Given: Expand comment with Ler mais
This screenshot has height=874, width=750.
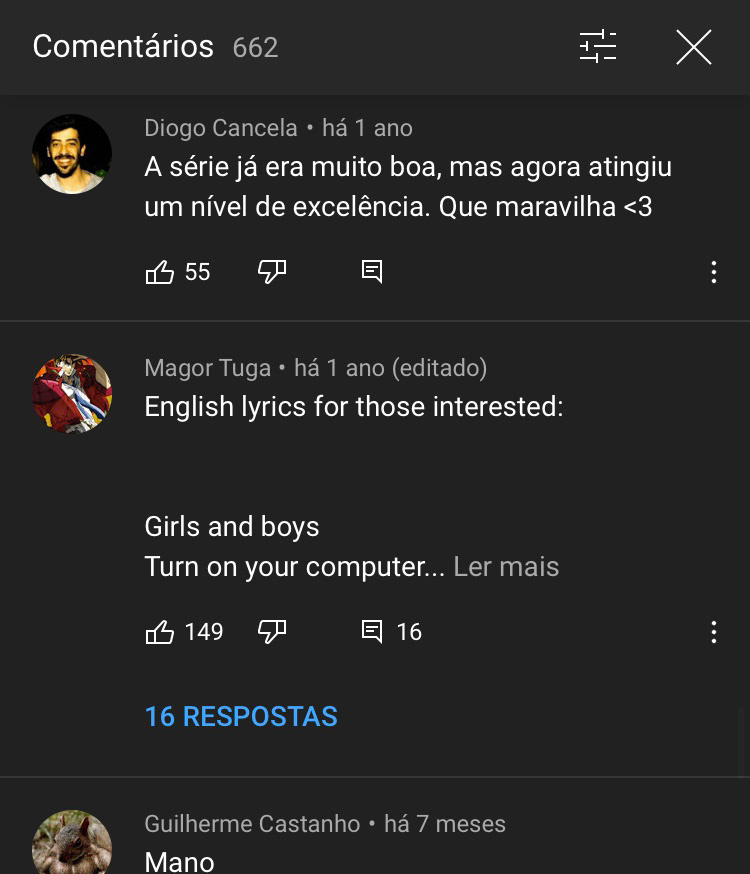Looking at the screenshot, I should click(x=506, y=567).
